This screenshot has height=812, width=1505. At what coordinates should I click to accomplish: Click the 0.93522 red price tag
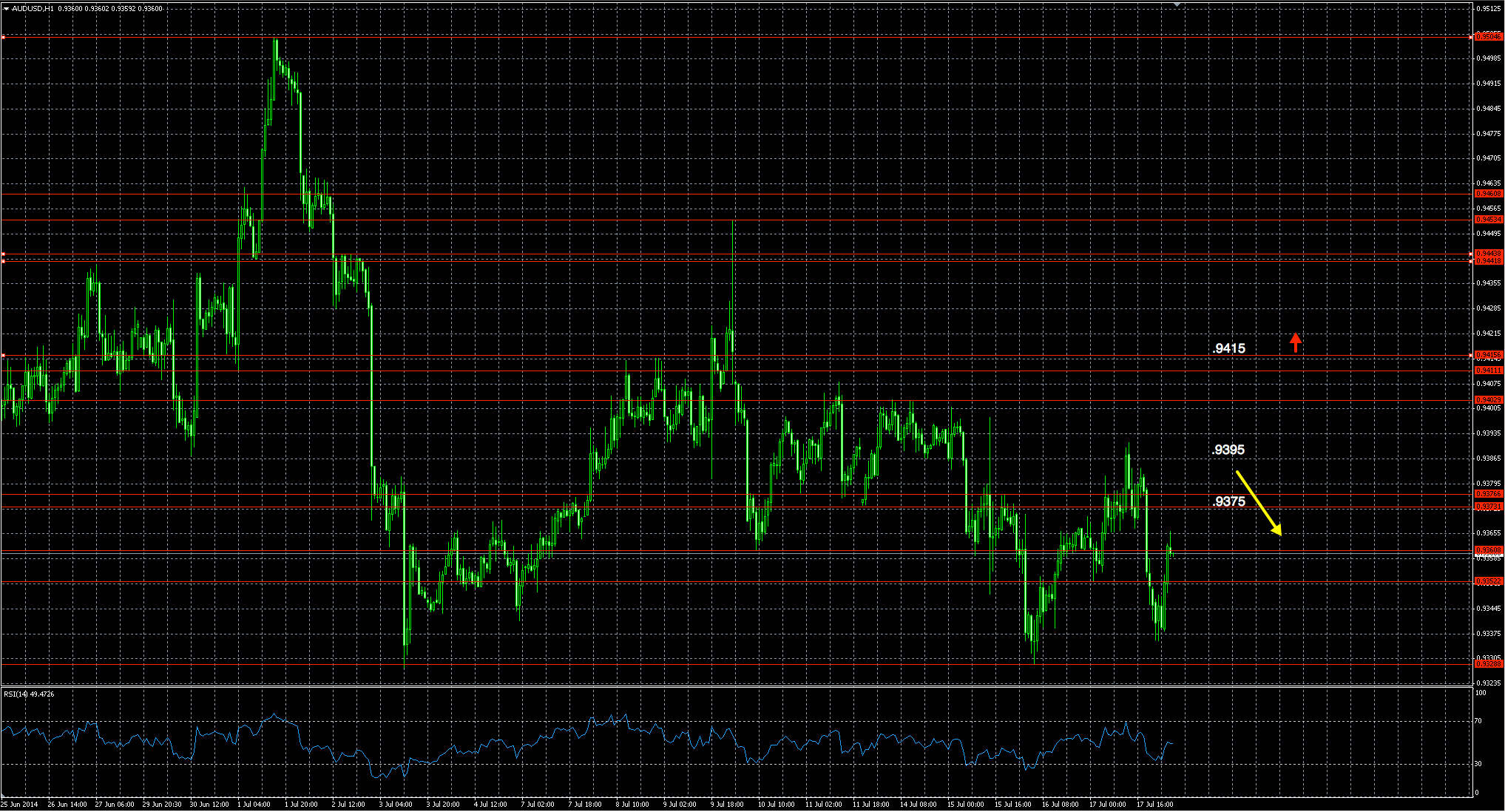[x=1489, y=582]
